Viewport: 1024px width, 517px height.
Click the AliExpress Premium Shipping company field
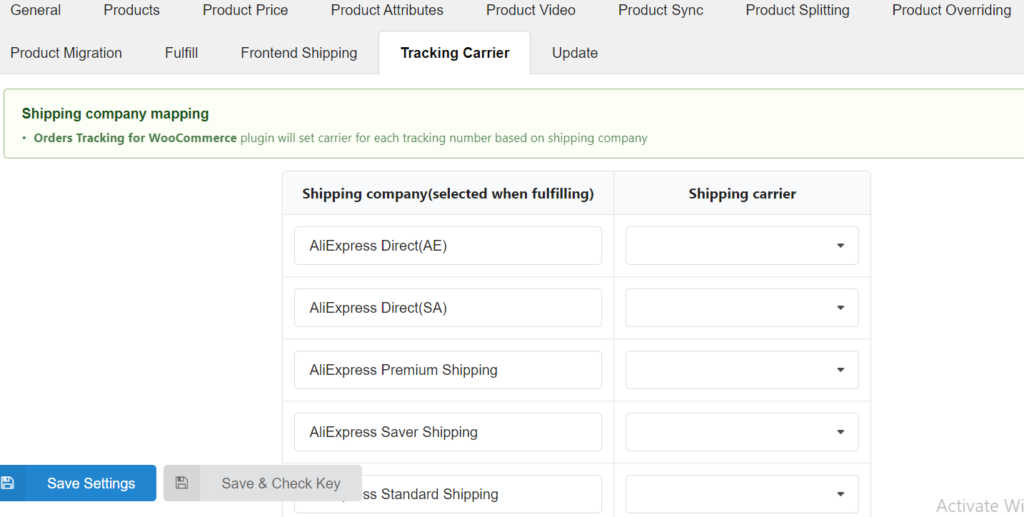(447, 369)
